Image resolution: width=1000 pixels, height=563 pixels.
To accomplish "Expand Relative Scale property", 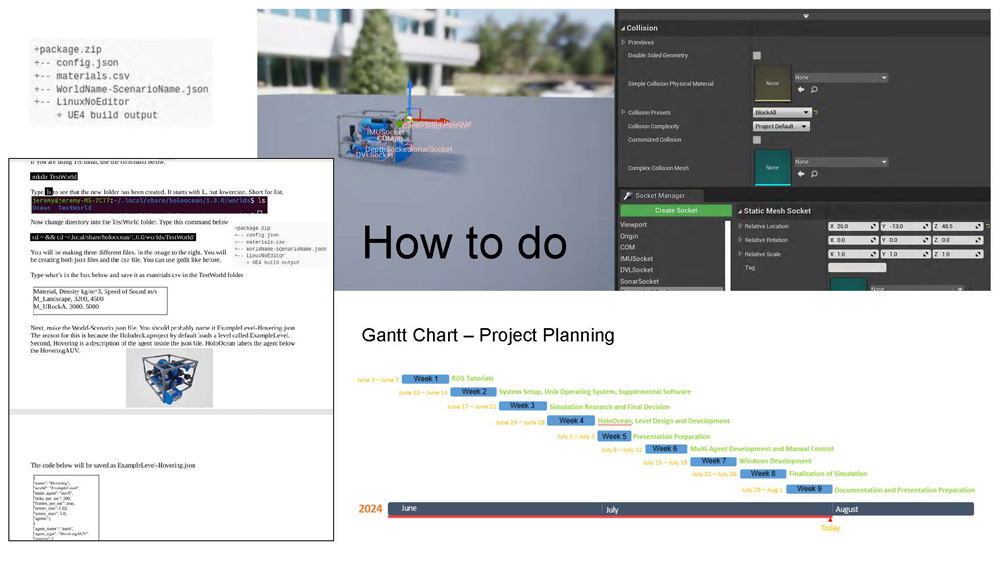I will click(x=740, y=254).
